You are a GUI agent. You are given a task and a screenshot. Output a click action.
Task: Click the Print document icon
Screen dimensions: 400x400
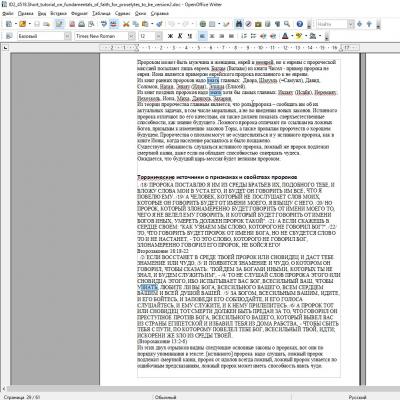coord(82,24)
